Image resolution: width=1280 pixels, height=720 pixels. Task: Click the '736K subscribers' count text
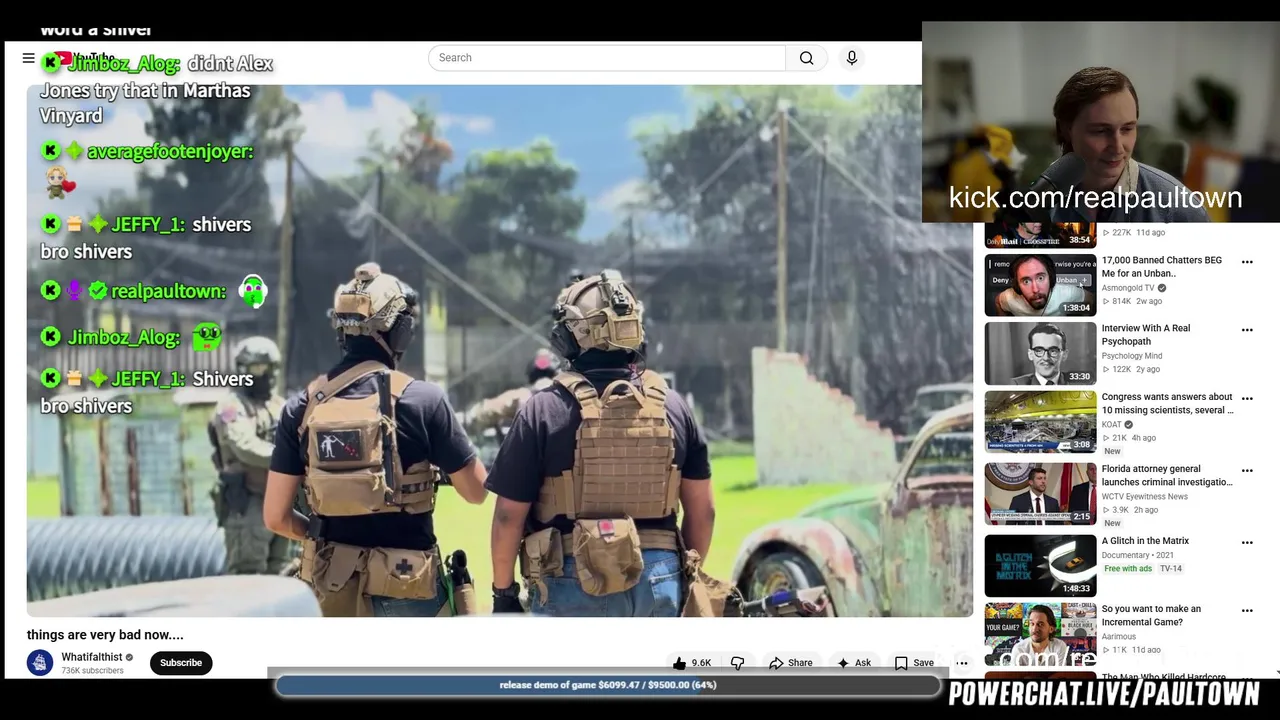pyautogui.click(x=92, y=671)
